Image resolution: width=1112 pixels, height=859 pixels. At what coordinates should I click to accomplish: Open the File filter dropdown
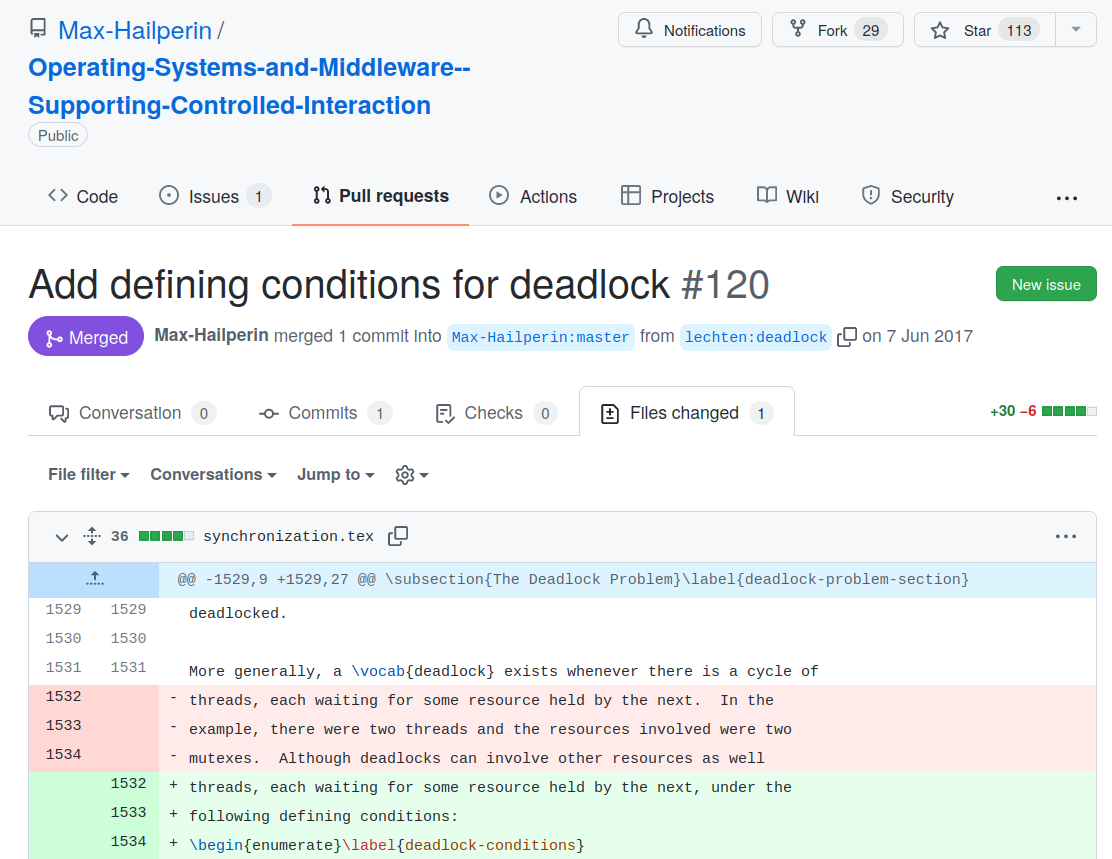coord(89,475)
